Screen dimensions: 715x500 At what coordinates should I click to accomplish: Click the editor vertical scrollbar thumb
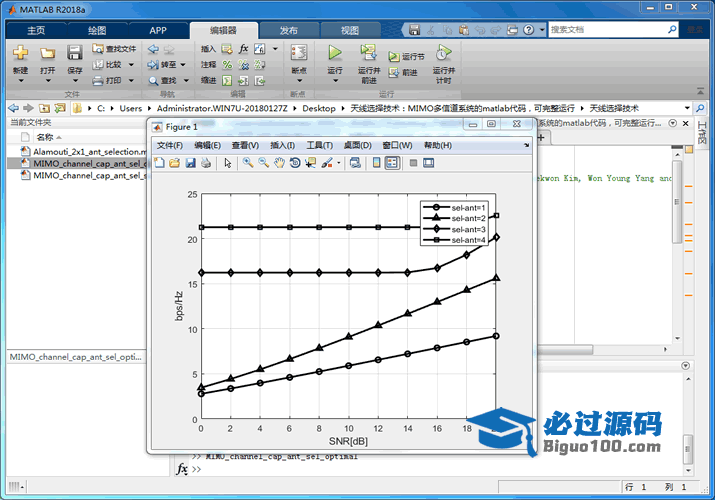coord(677,201)
